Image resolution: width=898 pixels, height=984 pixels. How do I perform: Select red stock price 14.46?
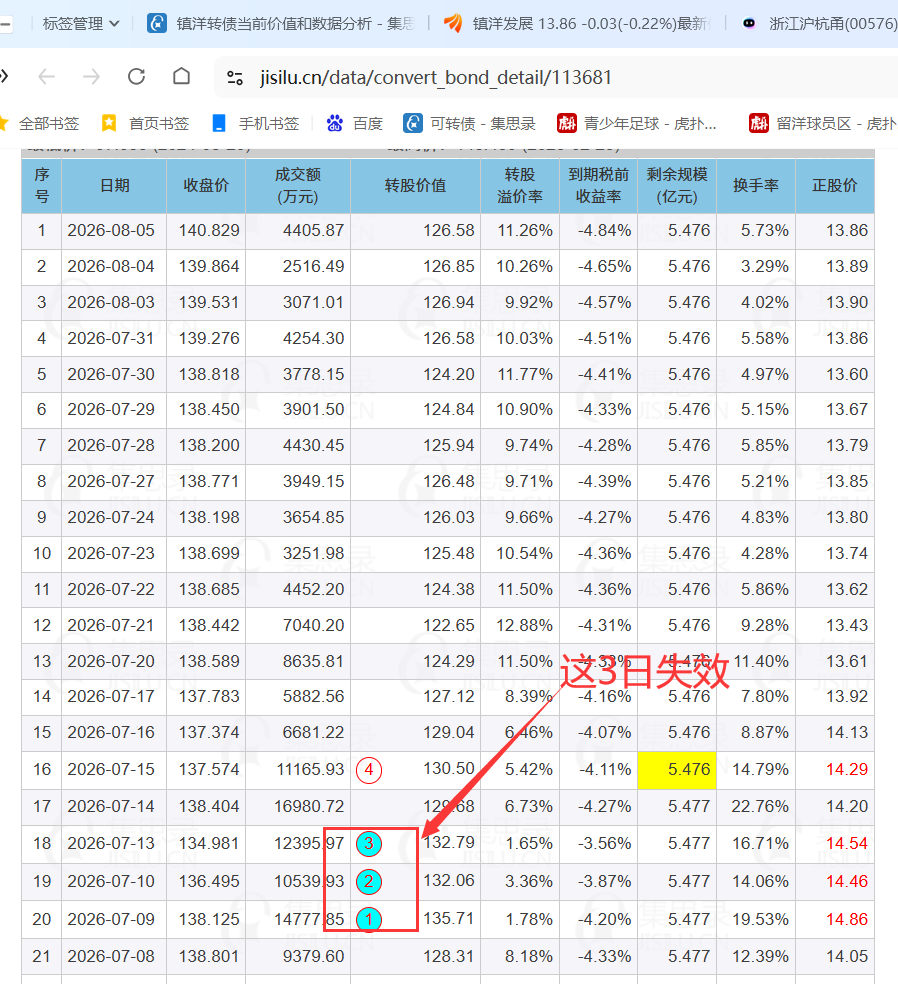[847, 881]
